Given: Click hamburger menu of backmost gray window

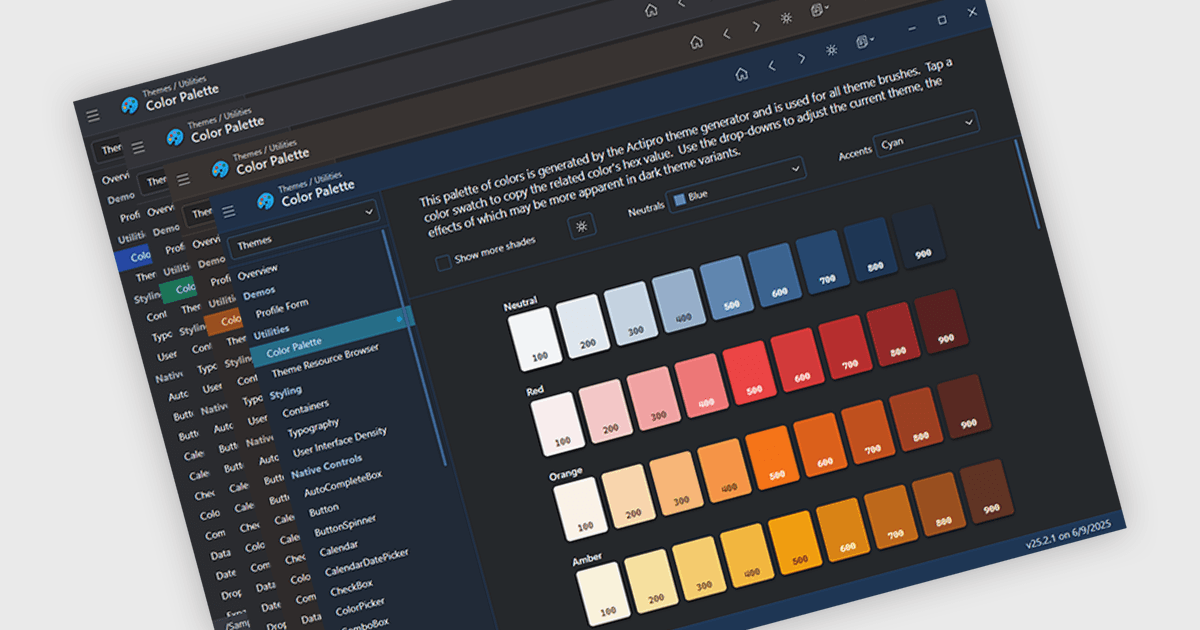Looking at the screenshot, I should click(93, 116).
